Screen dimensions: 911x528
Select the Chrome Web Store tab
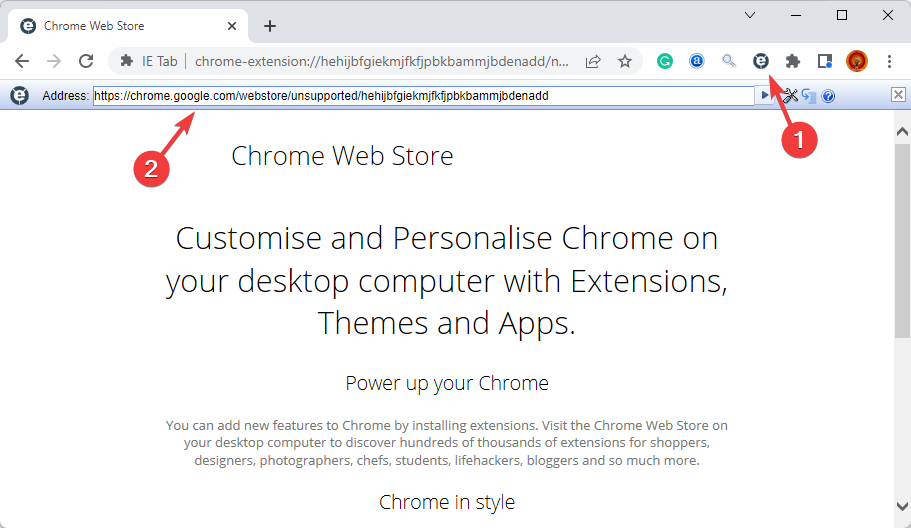pyautogui.click(x=128, y=26)
